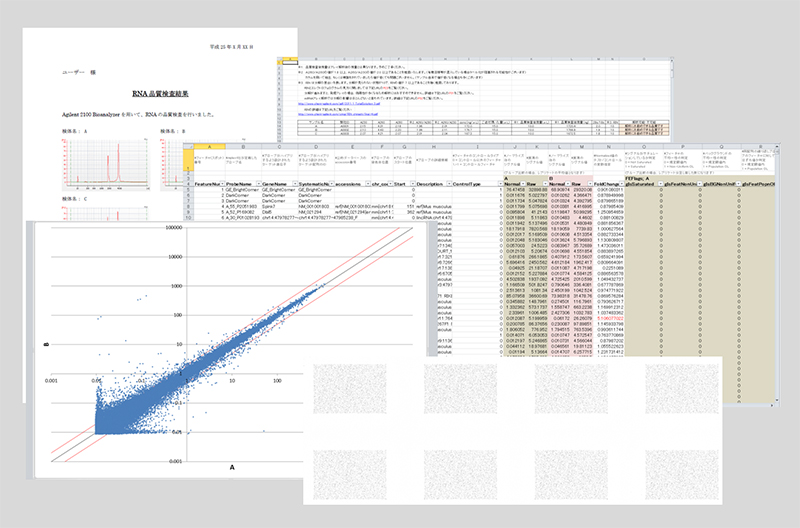This screenshot has width=800, height=528.
Task: Open the GeneName column filter dropdown
Action: click(295, 184)
